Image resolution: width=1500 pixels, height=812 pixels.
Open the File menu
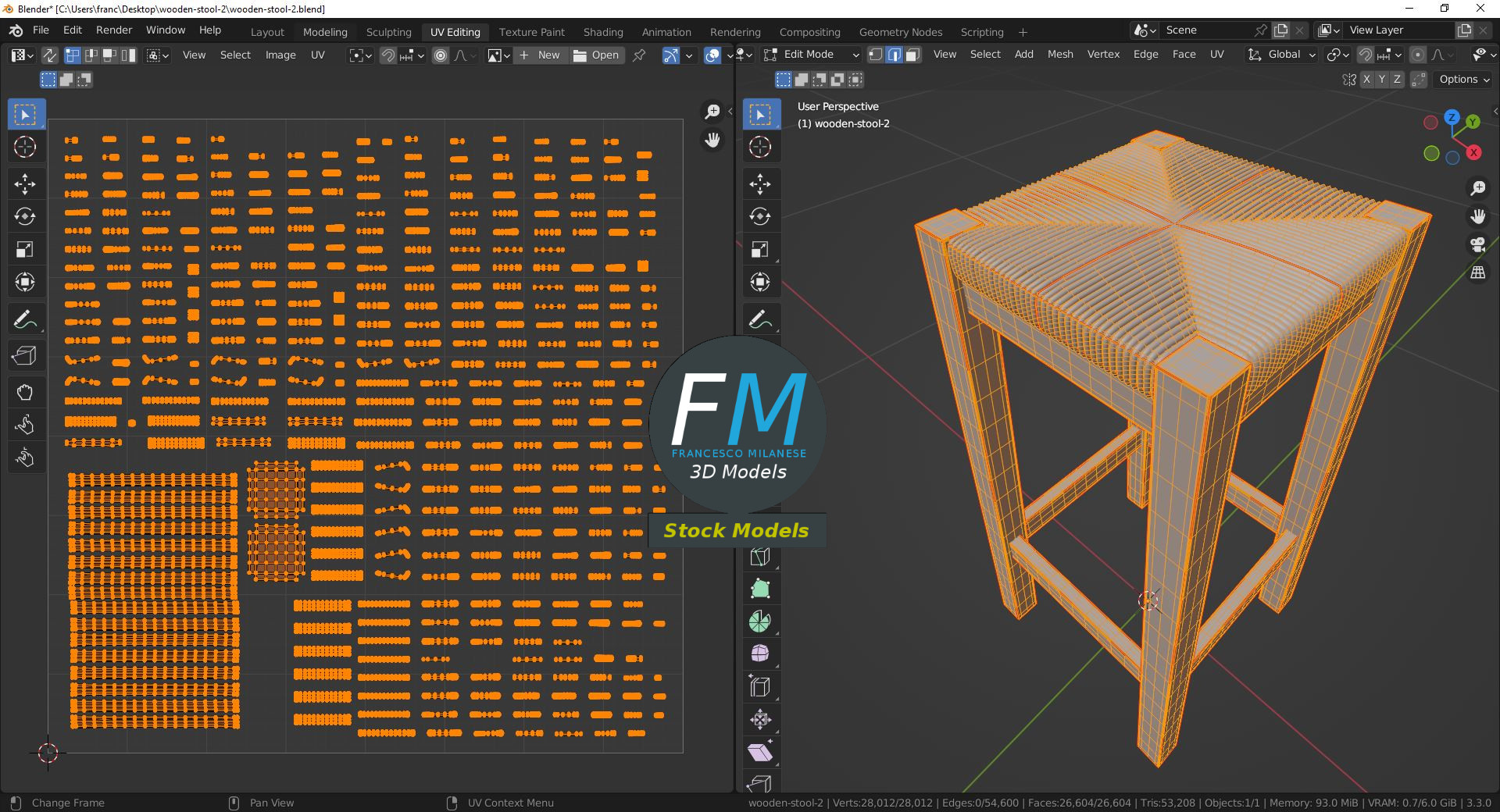[41, 30]
